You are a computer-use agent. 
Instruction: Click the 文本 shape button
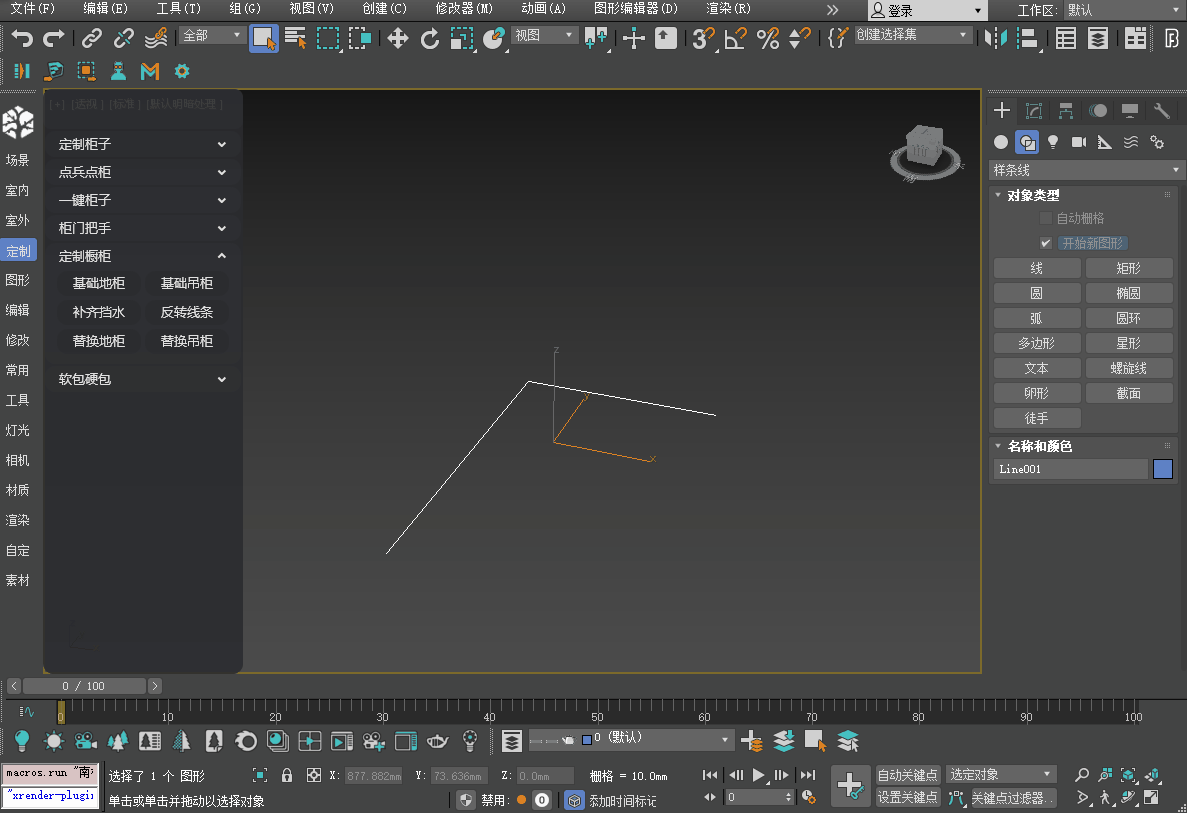(x=1036, y=368)
